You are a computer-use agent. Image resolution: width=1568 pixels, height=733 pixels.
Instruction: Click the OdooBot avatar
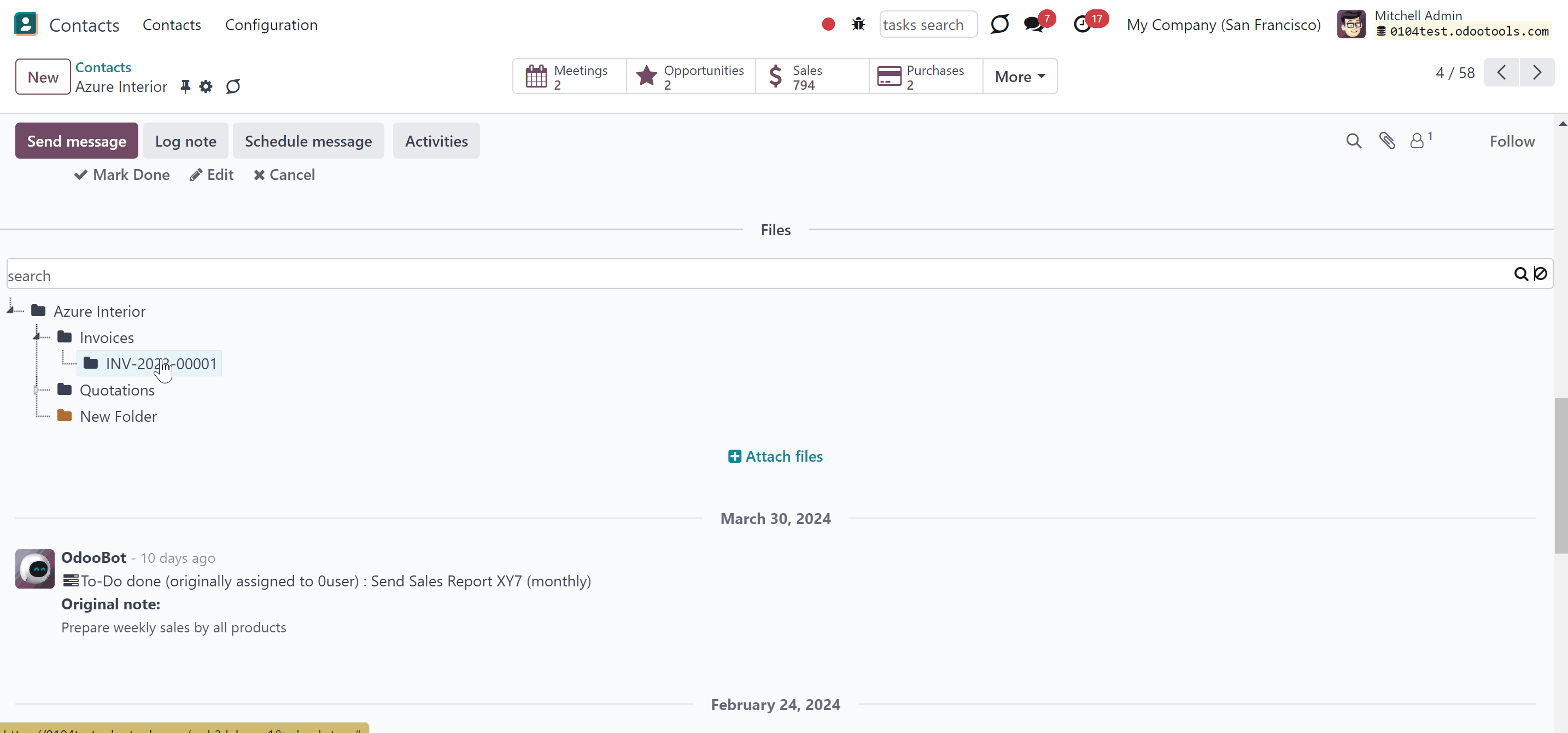(x=34, y=569)
